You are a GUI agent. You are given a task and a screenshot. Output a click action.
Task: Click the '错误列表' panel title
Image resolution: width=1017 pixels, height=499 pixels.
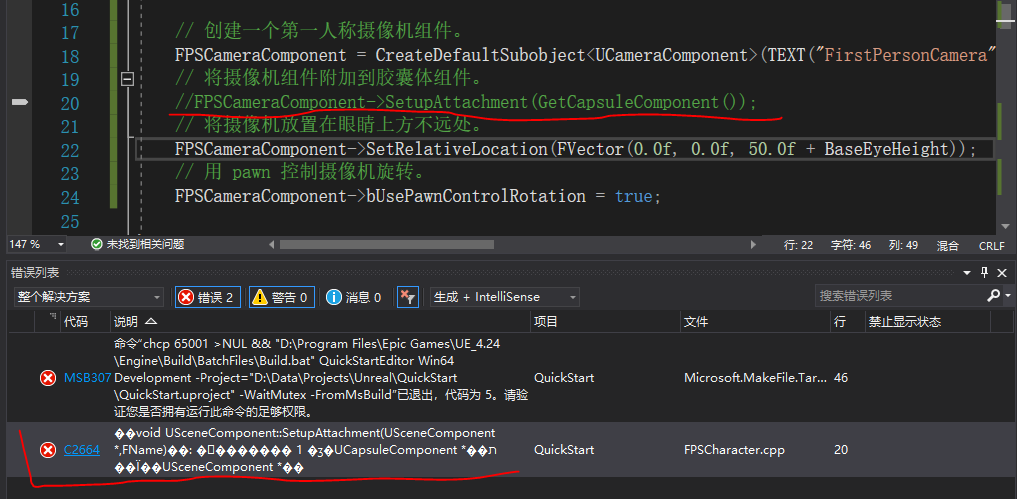(x=35, y=273)
